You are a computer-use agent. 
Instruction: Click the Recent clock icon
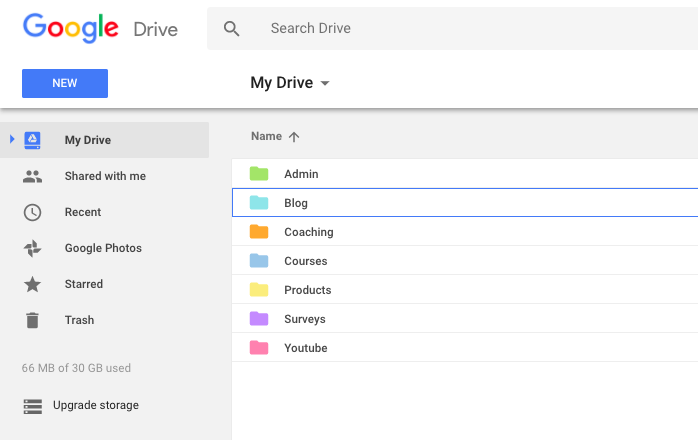coord(32,212)
